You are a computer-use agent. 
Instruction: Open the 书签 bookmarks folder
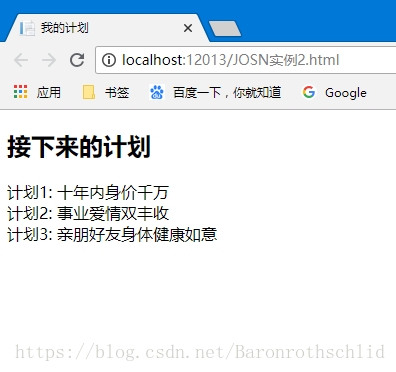click(x=106, y=92)
